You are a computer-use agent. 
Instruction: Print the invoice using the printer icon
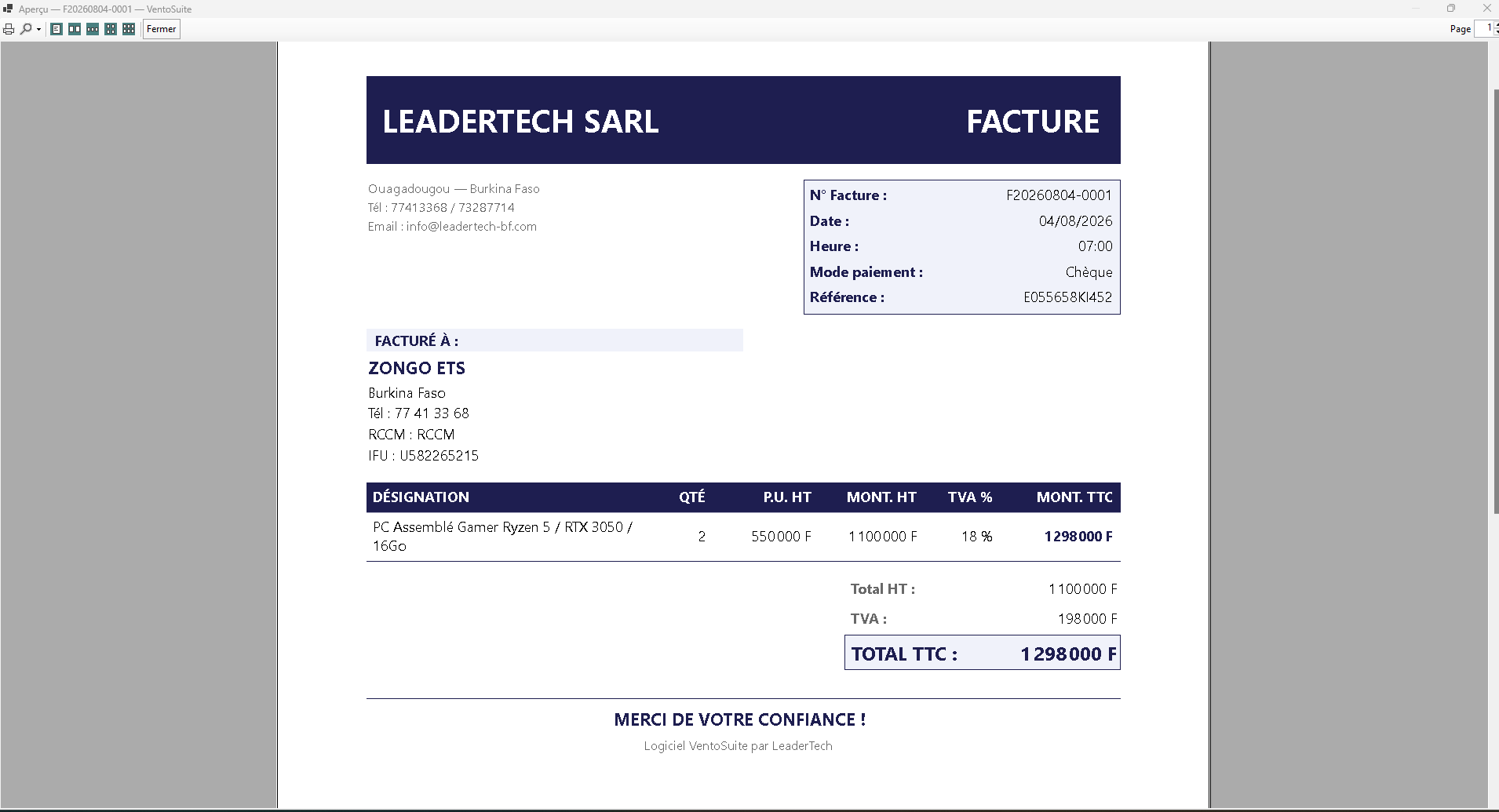[x=9, y=29]
